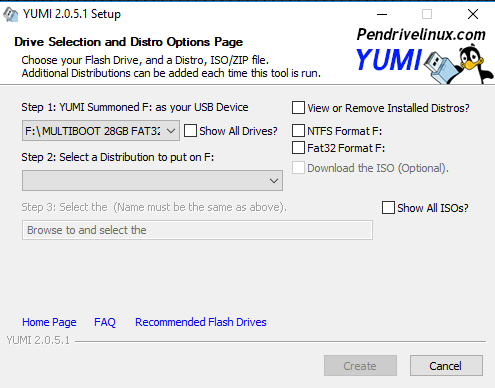Click 'Step 2: Select a Distribution' label

tap(118, 157)
